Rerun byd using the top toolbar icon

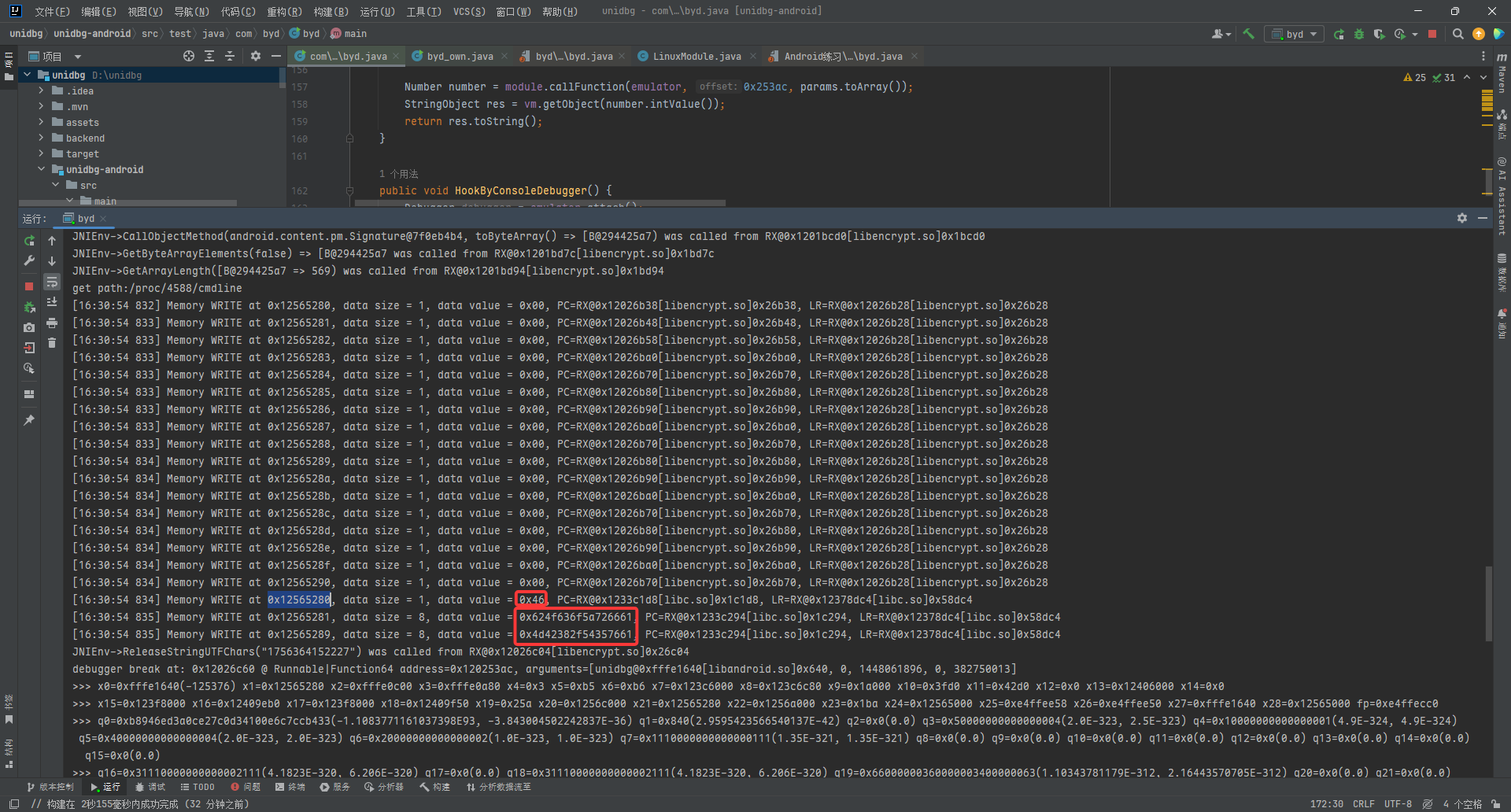coord(1339,34)
